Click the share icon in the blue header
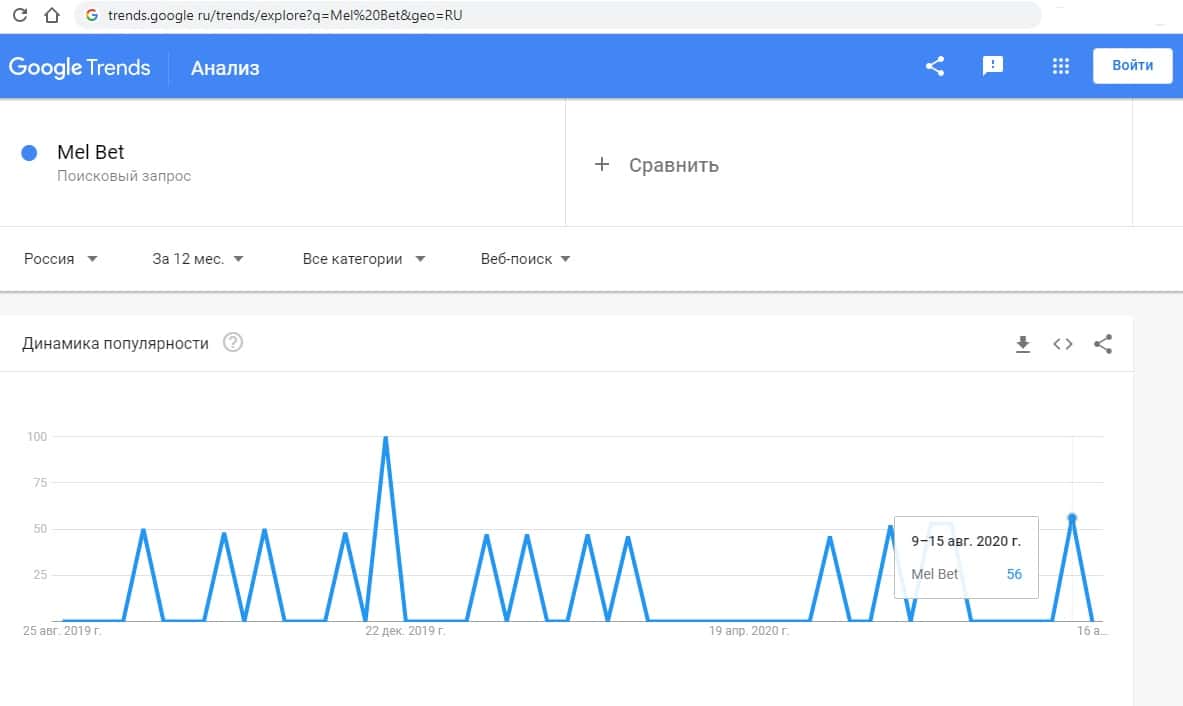This screenshot has height=706, width=1183. click(x=935, y=67)
